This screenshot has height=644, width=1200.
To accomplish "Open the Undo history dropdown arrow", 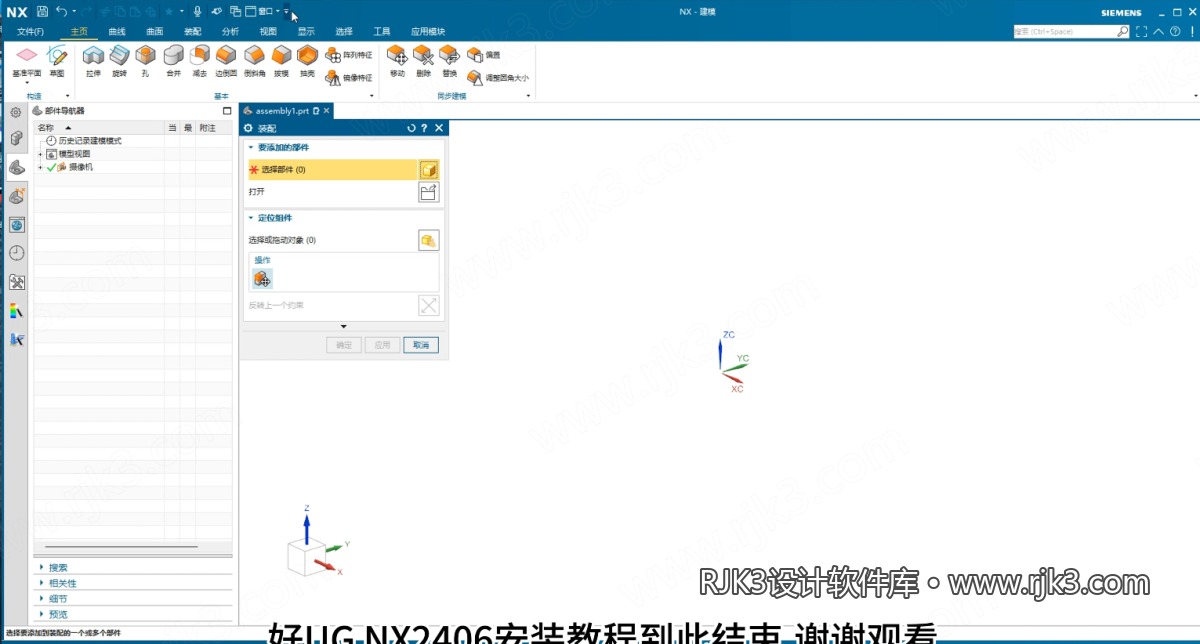I will 74,12.
